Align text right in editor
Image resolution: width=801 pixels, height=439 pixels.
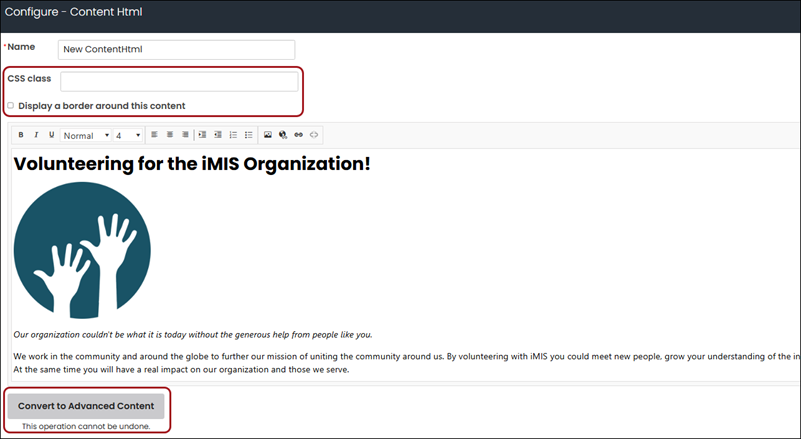185,135
